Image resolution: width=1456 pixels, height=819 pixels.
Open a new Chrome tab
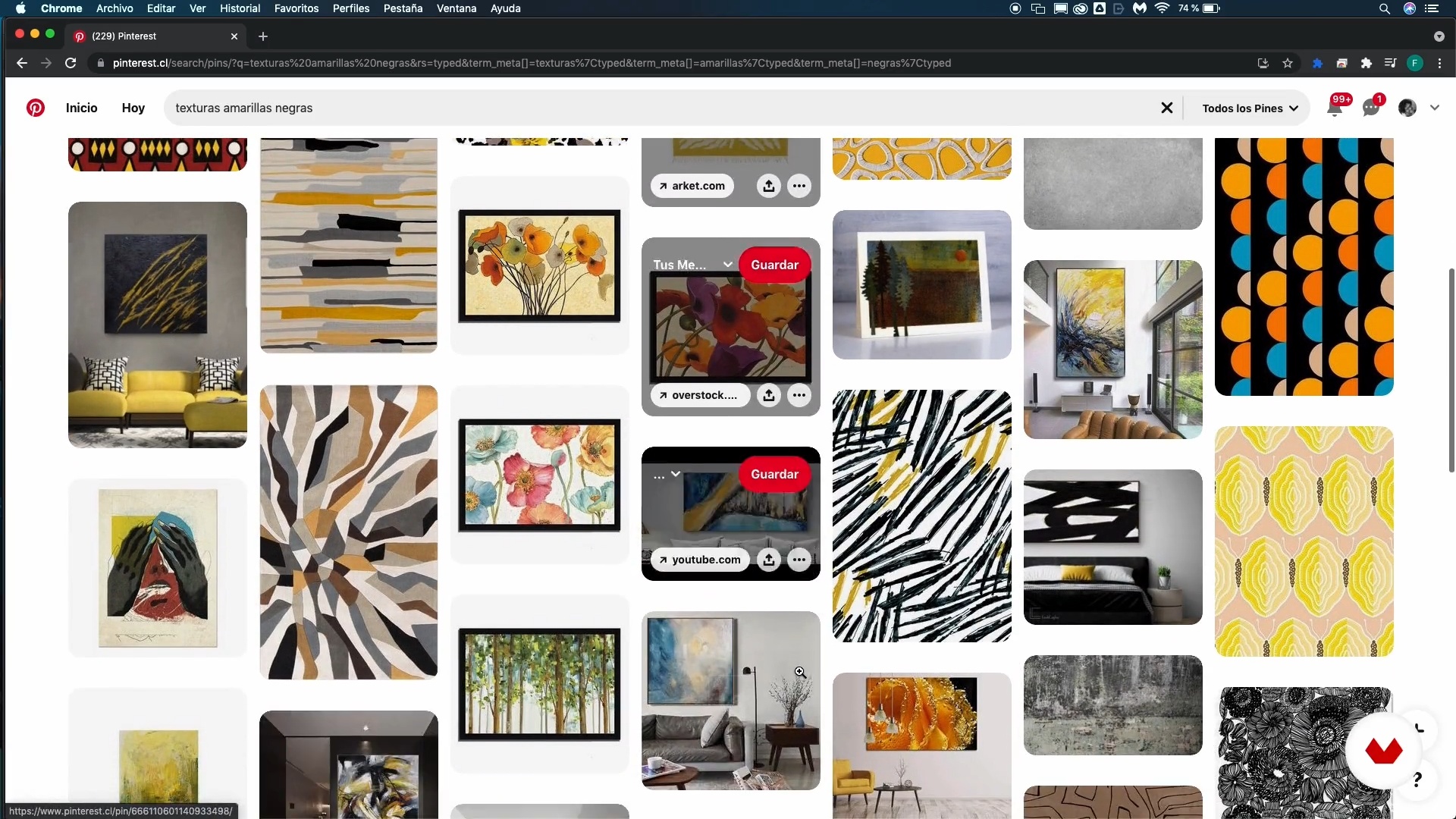tap(263, 36)
